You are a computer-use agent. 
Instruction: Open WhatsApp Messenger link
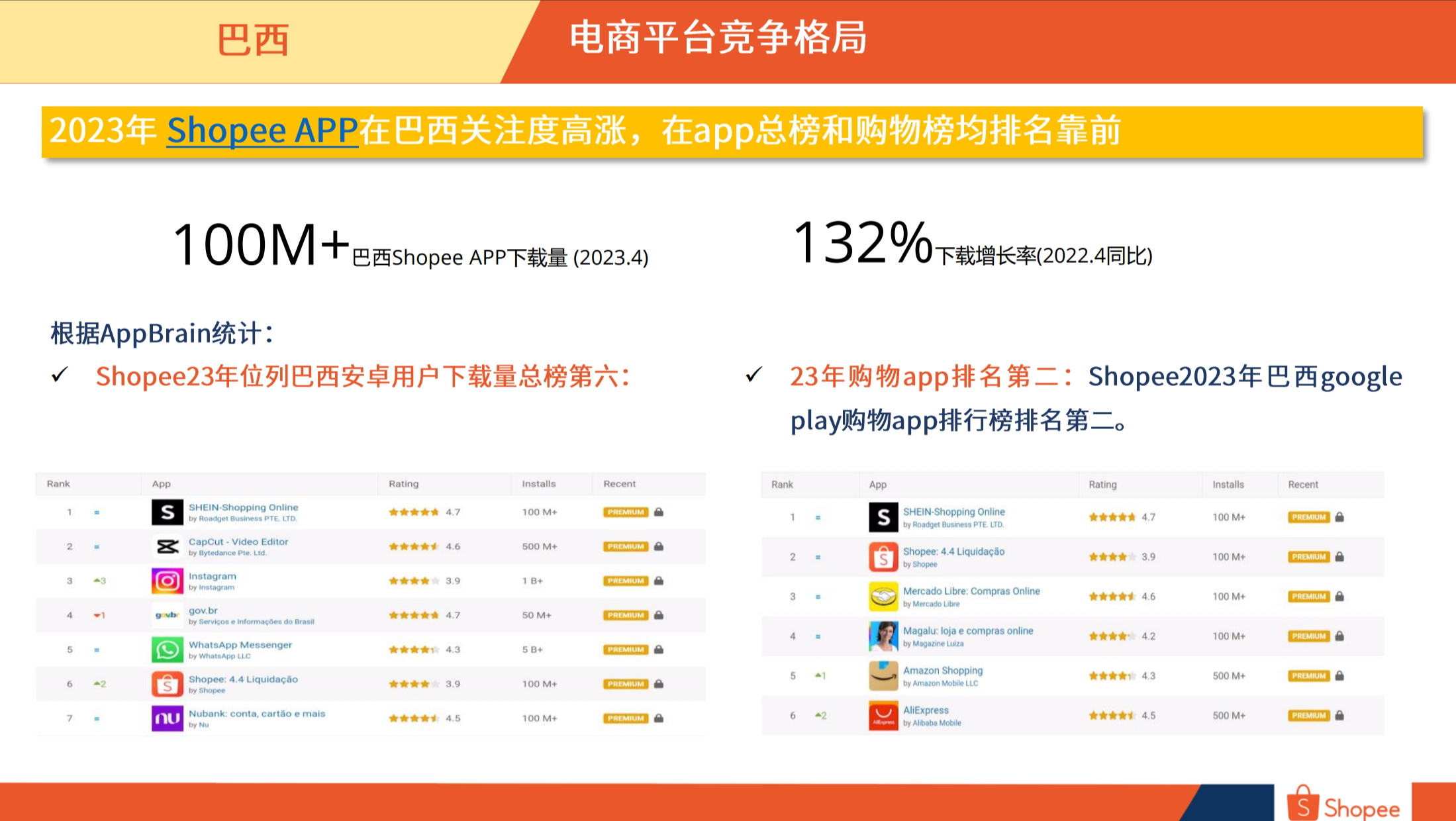[240, 645]
